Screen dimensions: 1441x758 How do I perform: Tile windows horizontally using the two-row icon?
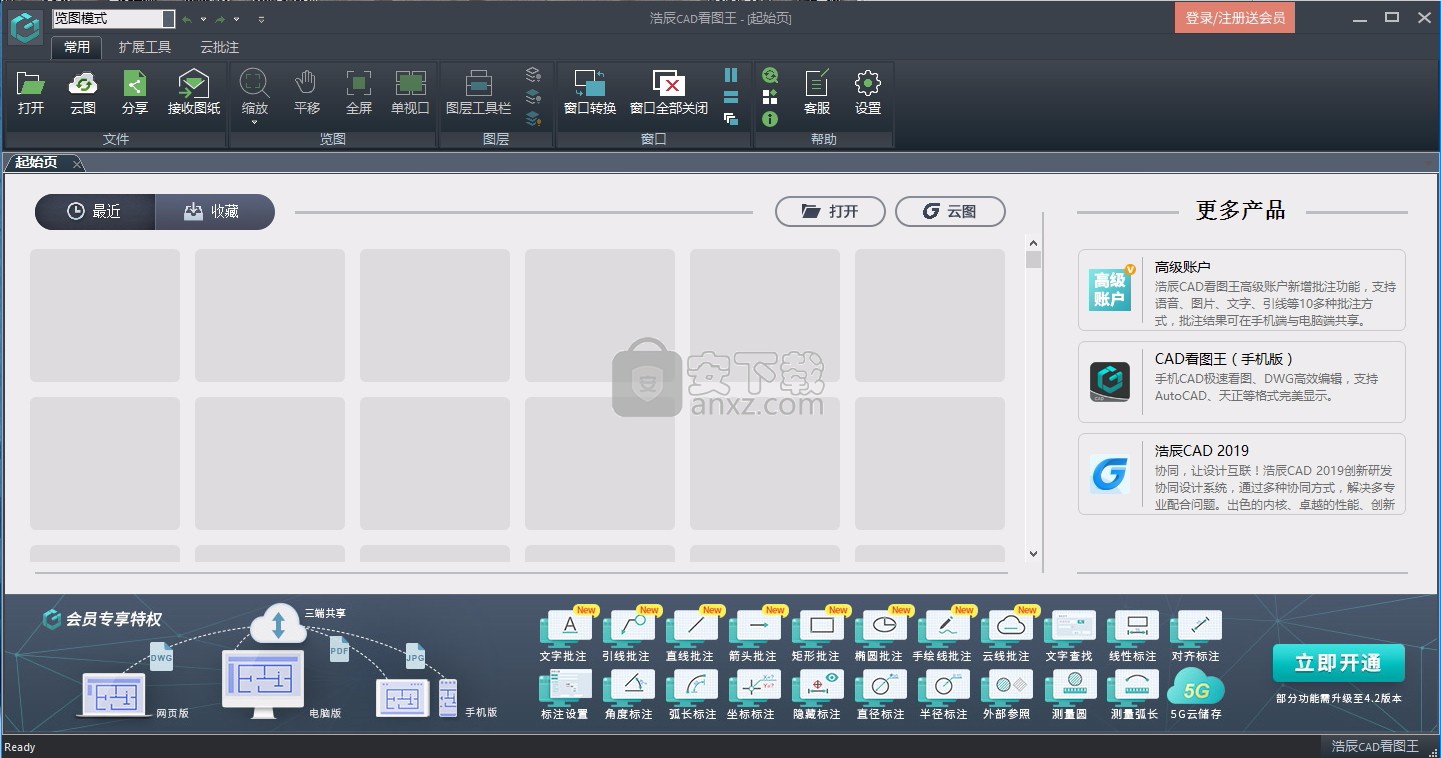coord(731,97)
